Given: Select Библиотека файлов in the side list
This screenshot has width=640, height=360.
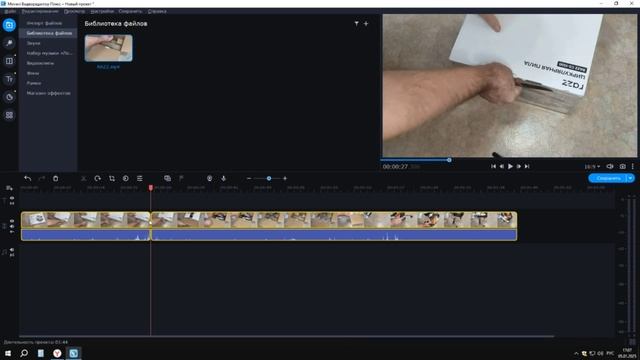Looking at the screenshot, I should [49, 33].
